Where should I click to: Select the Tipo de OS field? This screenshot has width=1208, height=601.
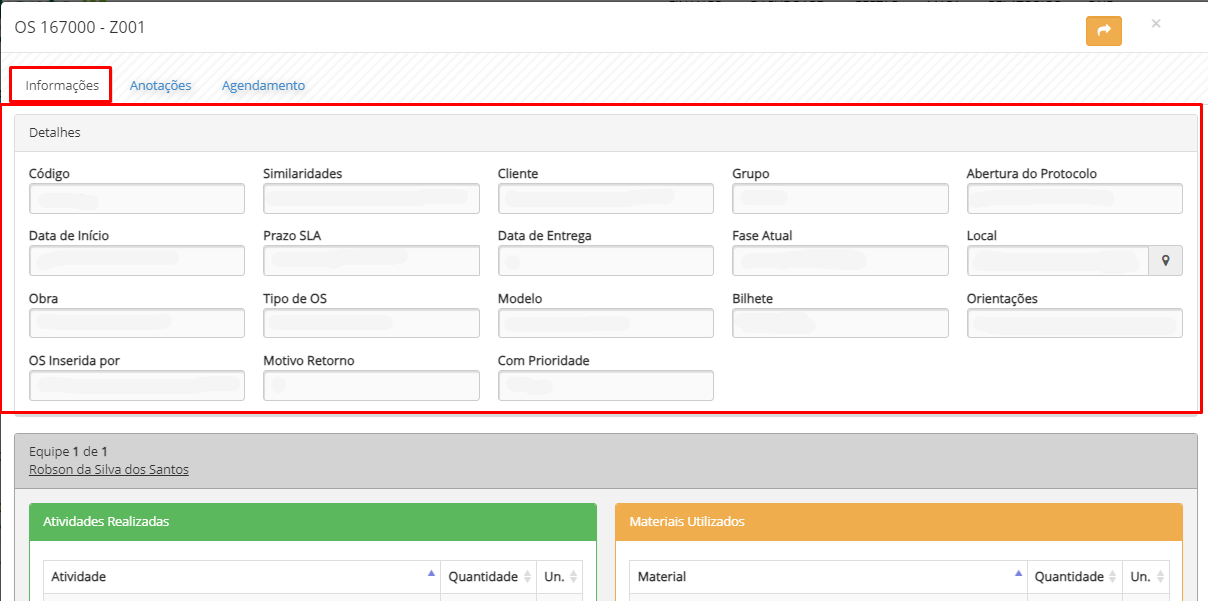tap(371, 323)
